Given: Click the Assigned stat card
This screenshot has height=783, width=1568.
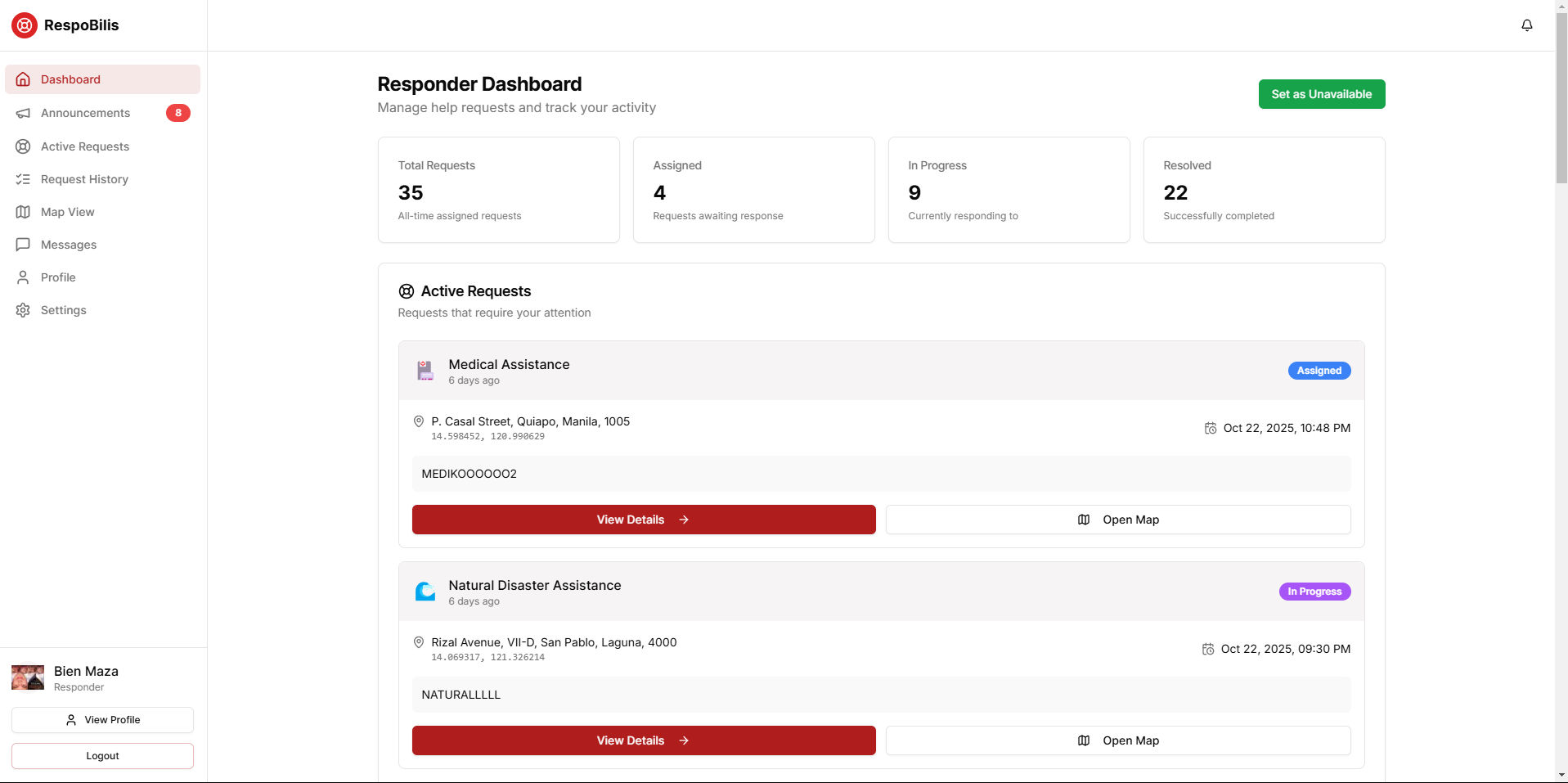Looking at the screenshot, I should 753,190.
